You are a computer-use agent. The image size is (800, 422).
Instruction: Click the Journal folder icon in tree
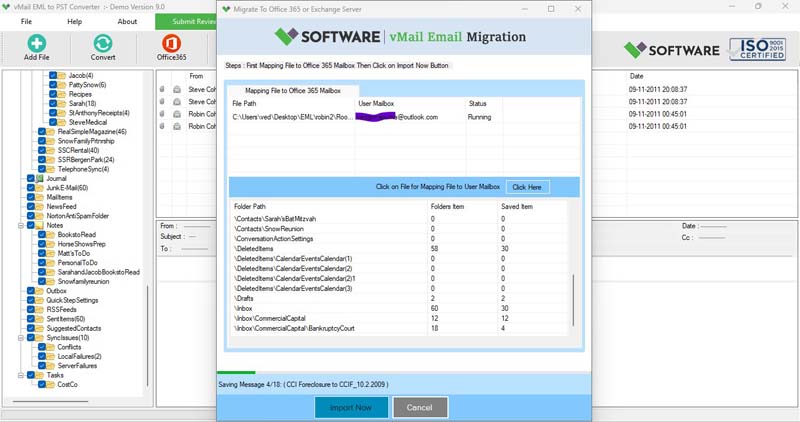(x=40, y=179)
